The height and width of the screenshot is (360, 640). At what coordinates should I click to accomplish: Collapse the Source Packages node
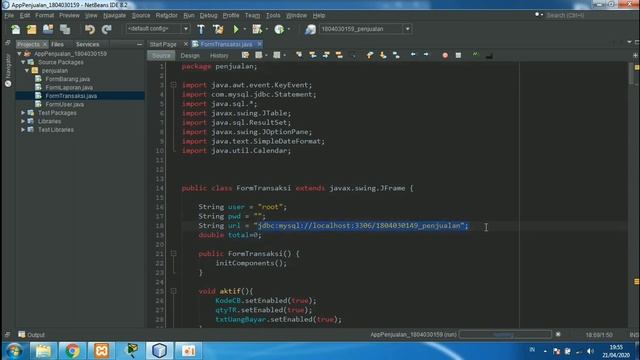pos(23,62)
